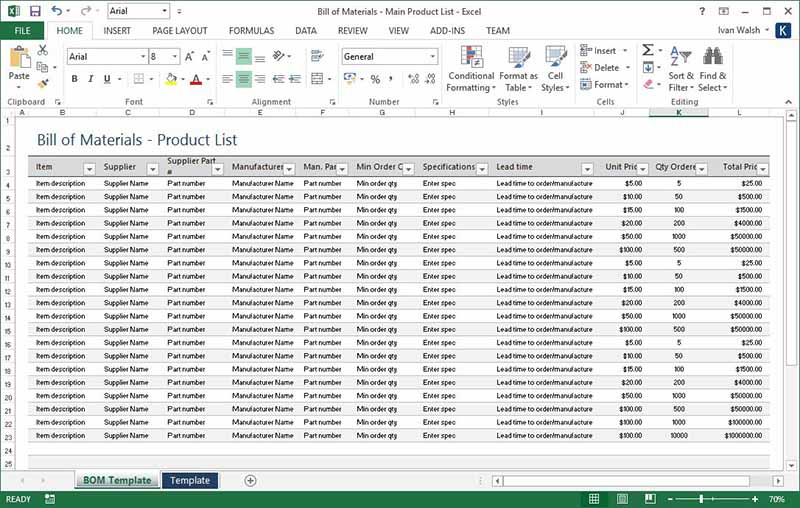Apply the yellow fill color bucket

(171, 79)
